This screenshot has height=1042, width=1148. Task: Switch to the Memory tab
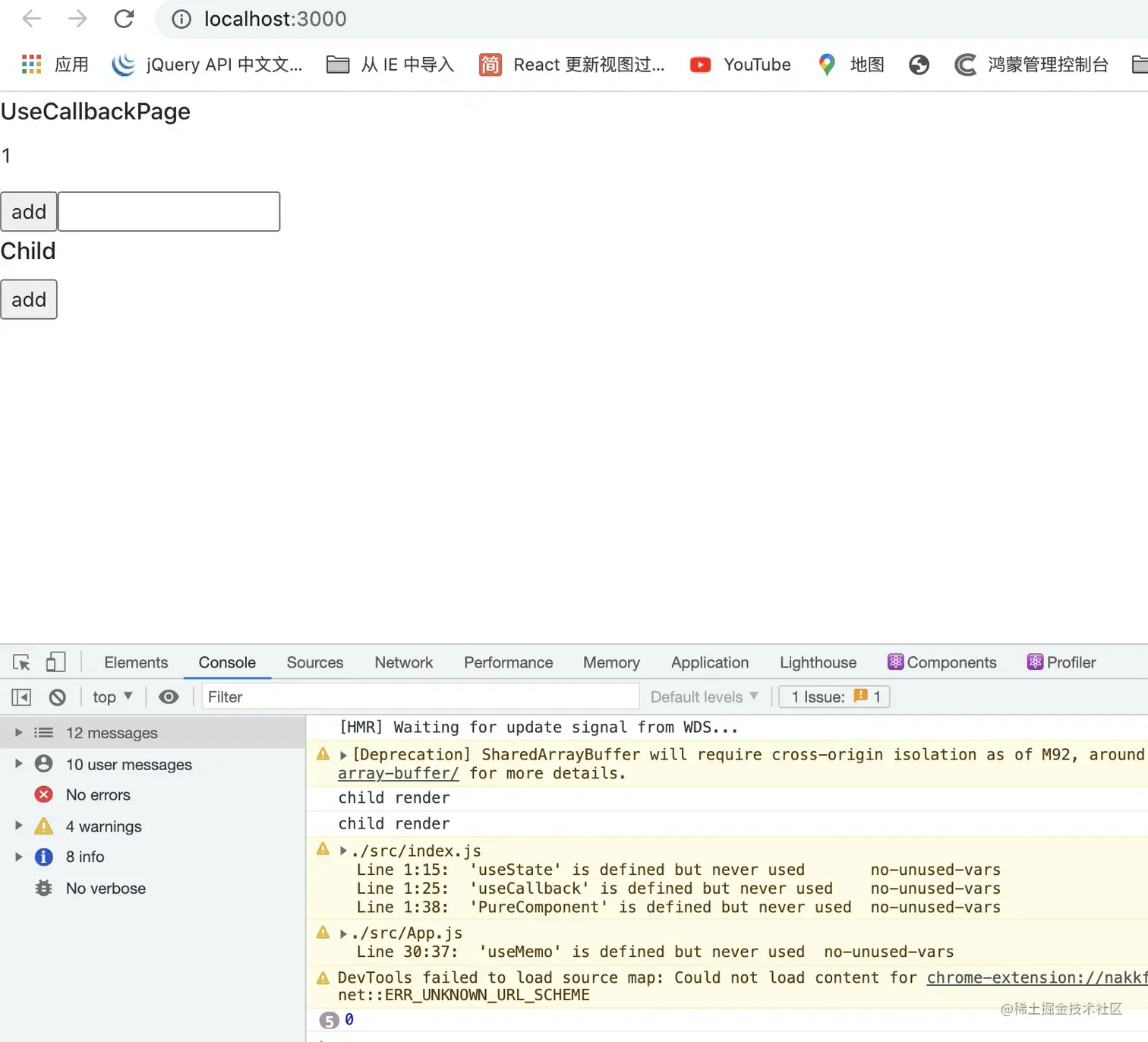[611, 662]
